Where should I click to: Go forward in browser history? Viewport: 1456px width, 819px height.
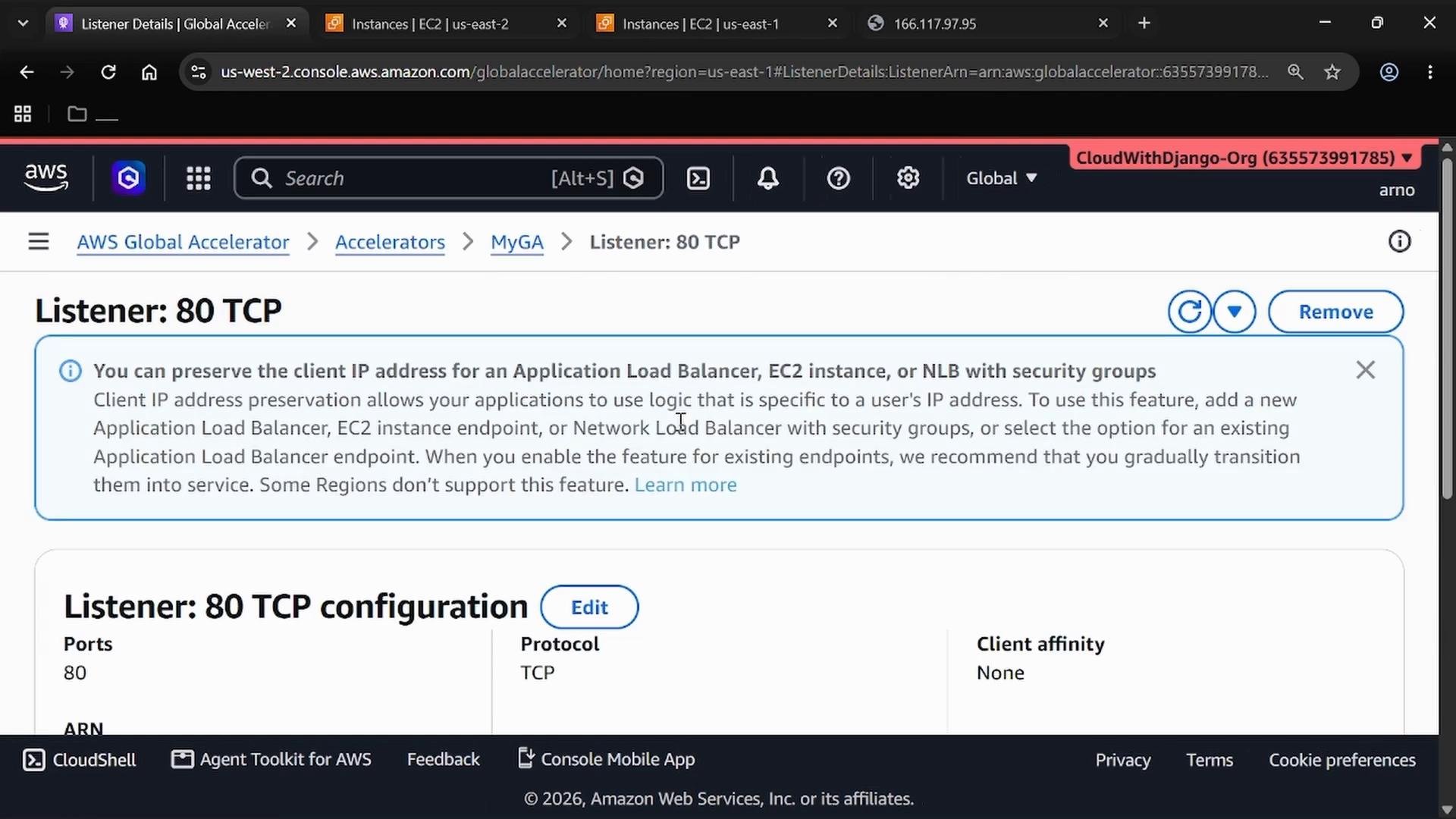coord(67,72)
